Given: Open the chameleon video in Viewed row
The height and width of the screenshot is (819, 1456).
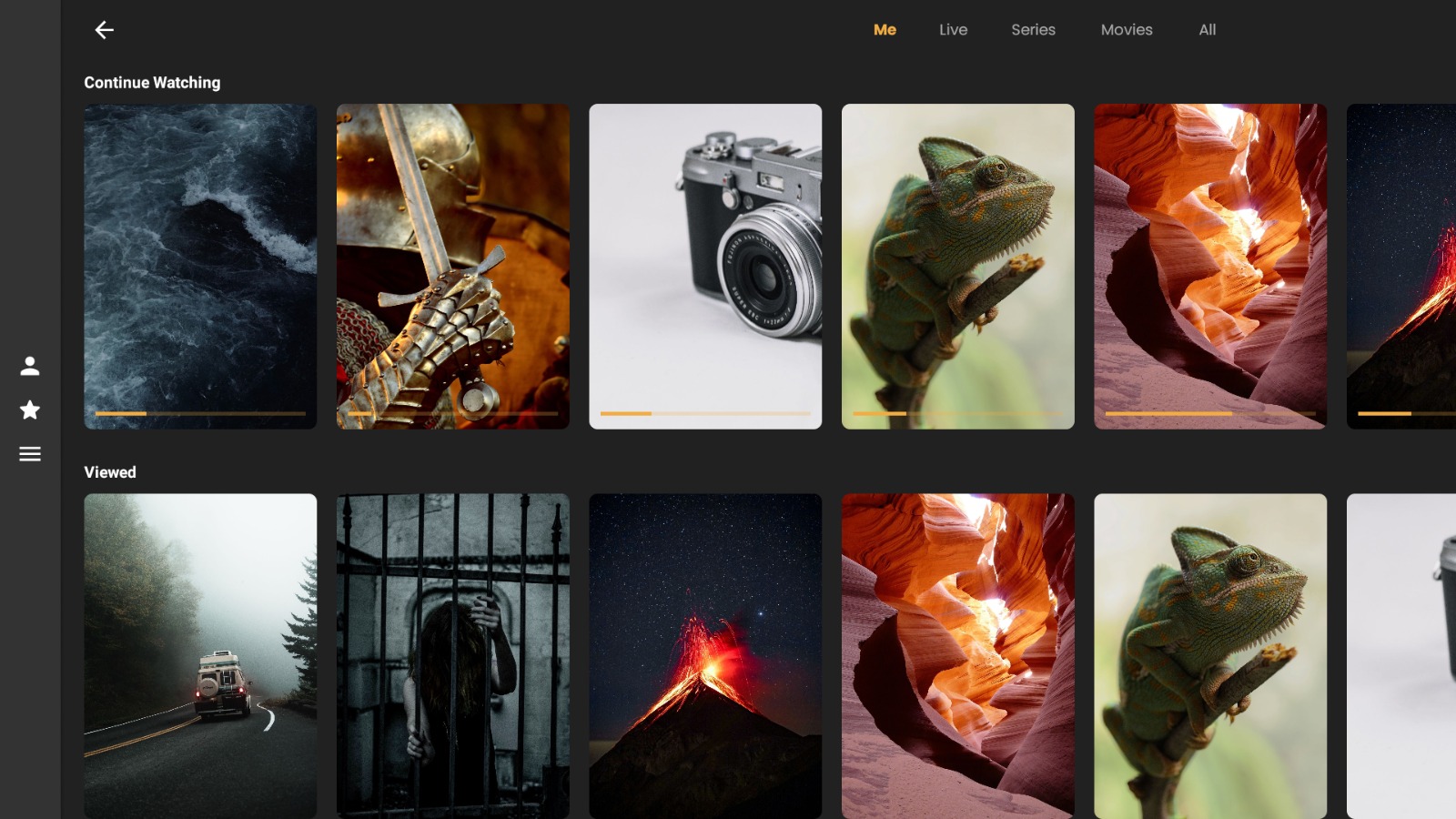Looking at the screenshot, I should coord(1210,656).
